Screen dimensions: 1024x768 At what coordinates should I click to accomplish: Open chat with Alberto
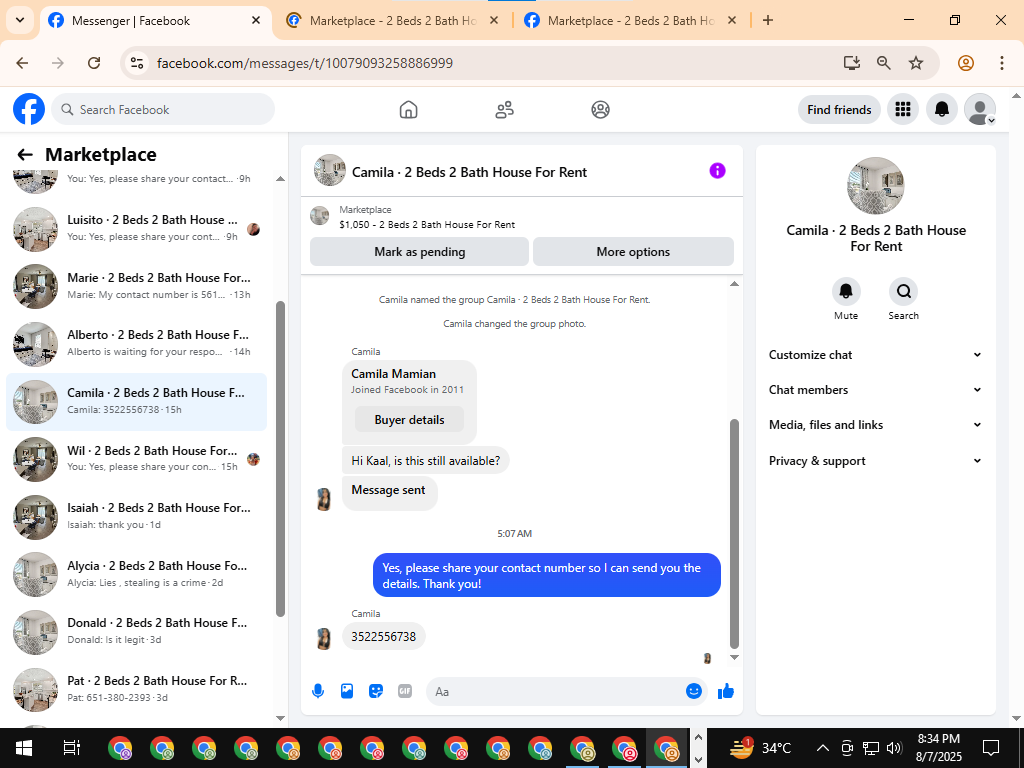pos(136,343)
